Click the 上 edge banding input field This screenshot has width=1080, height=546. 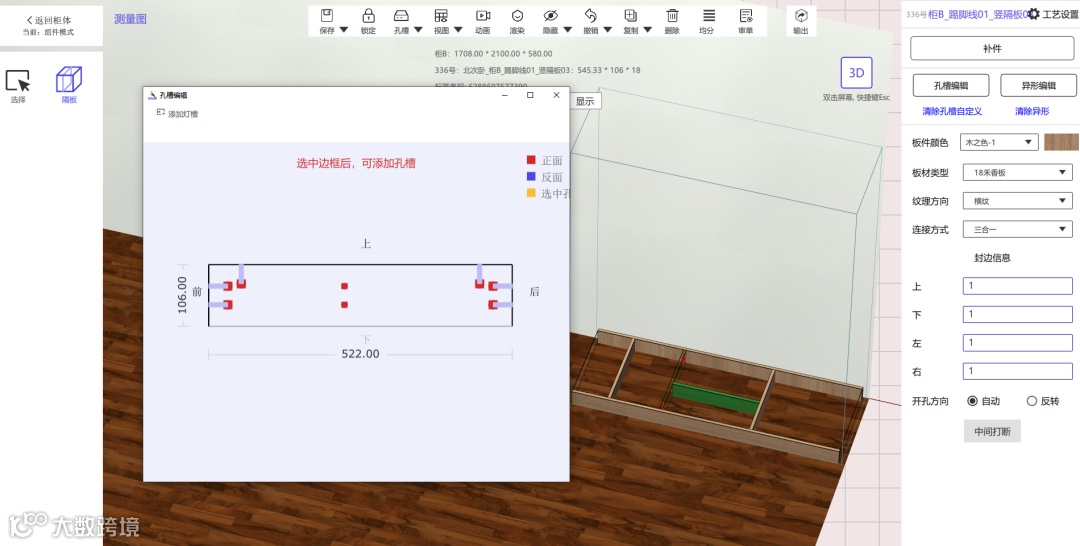pyautogui.click(x=1017, y=286)
